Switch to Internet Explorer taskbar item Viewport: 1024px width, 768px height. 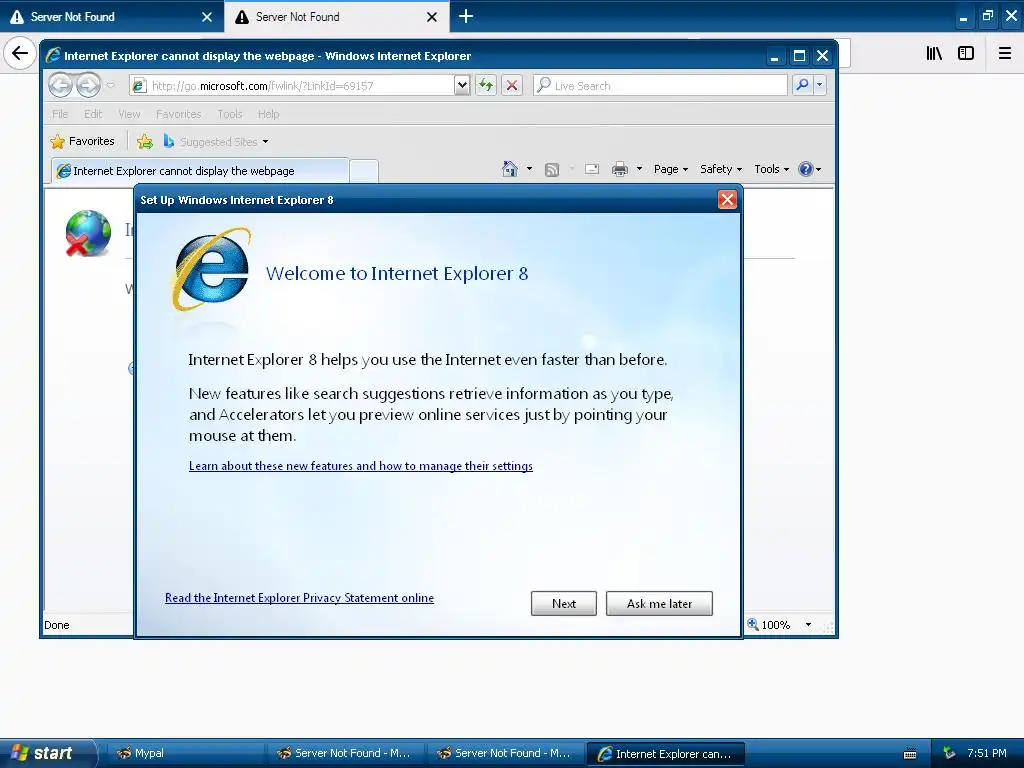coord(665,753)
